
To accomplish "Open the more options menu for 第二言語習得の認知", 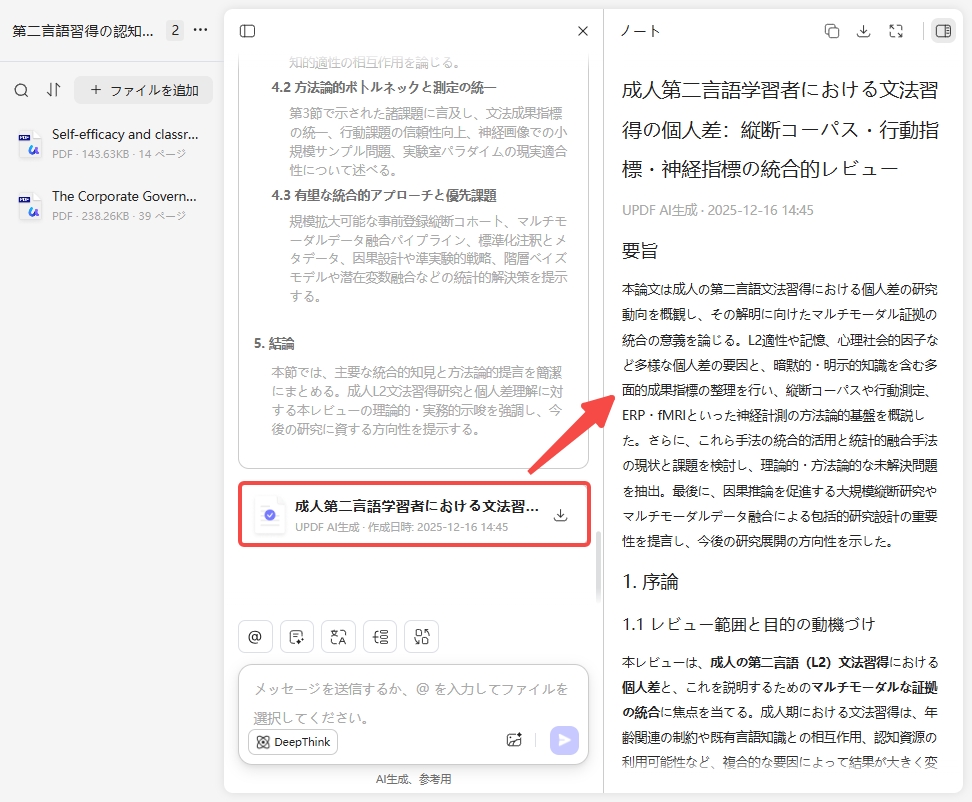I will [x=200, y=31].
